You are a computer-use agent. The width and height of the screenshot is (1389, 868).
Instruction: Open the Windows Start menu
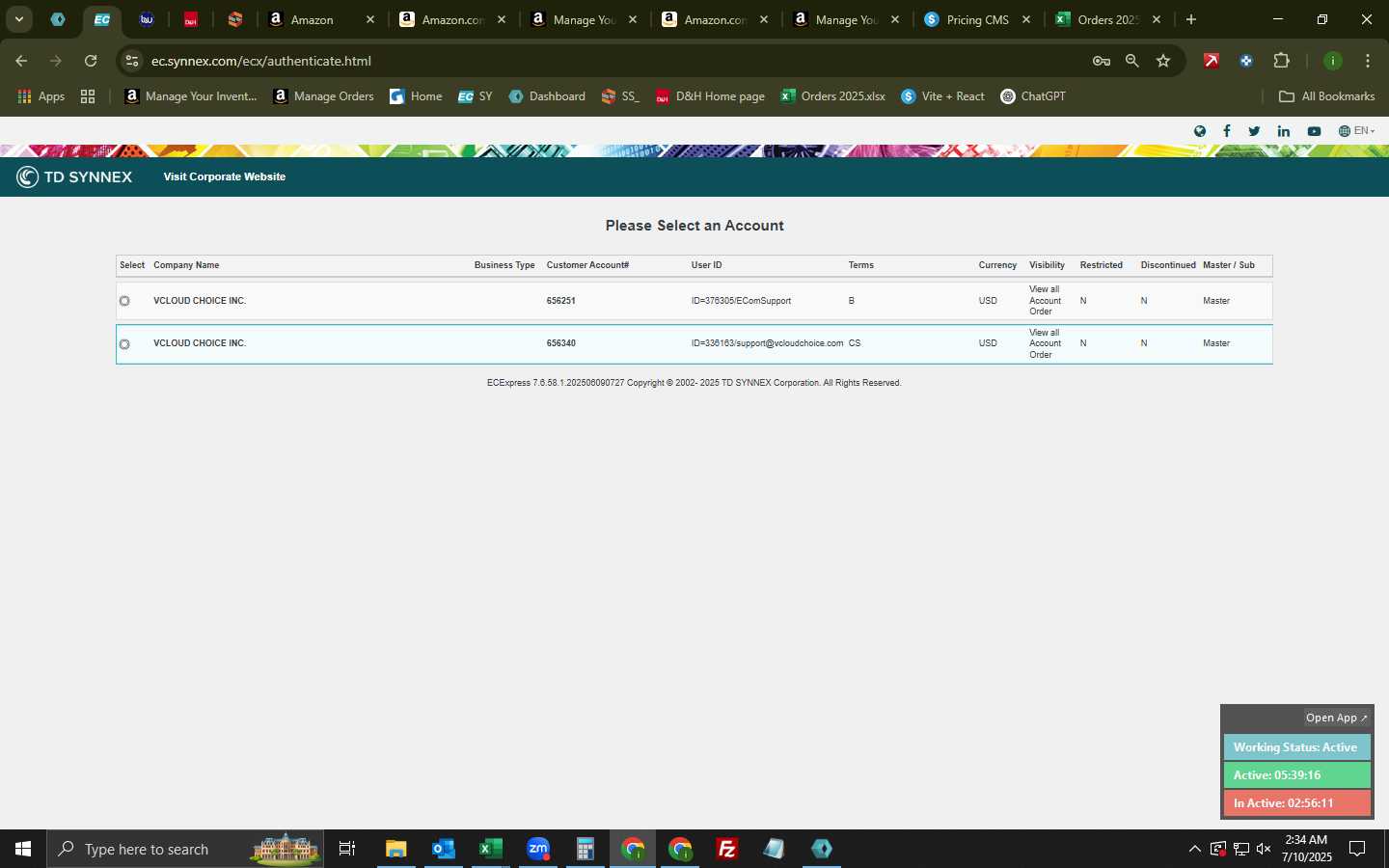click(23, 849)
